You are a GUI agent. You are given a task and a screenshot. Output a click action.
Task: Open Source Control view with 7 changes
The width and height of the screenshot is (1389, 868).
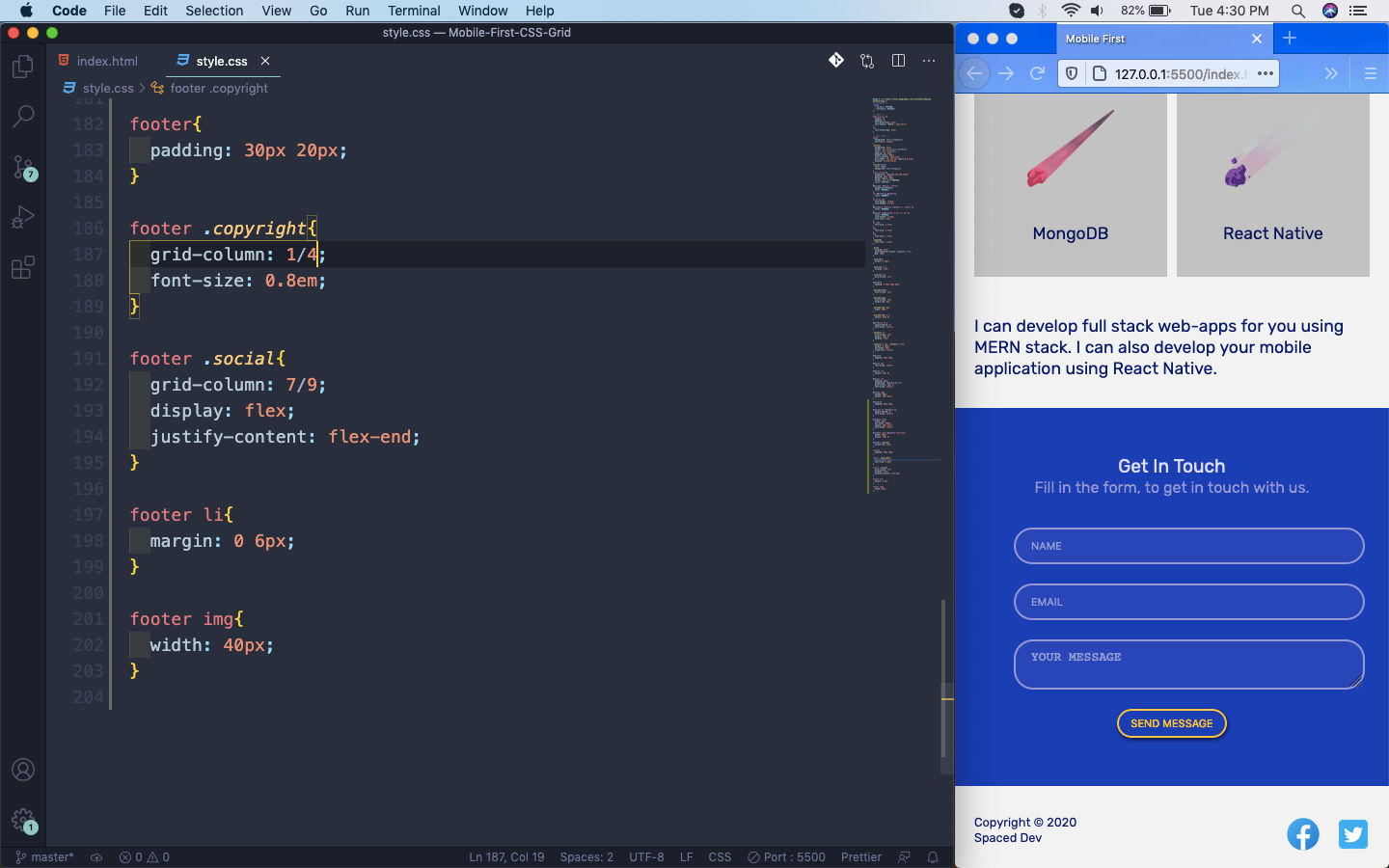[x=23, y=167]
